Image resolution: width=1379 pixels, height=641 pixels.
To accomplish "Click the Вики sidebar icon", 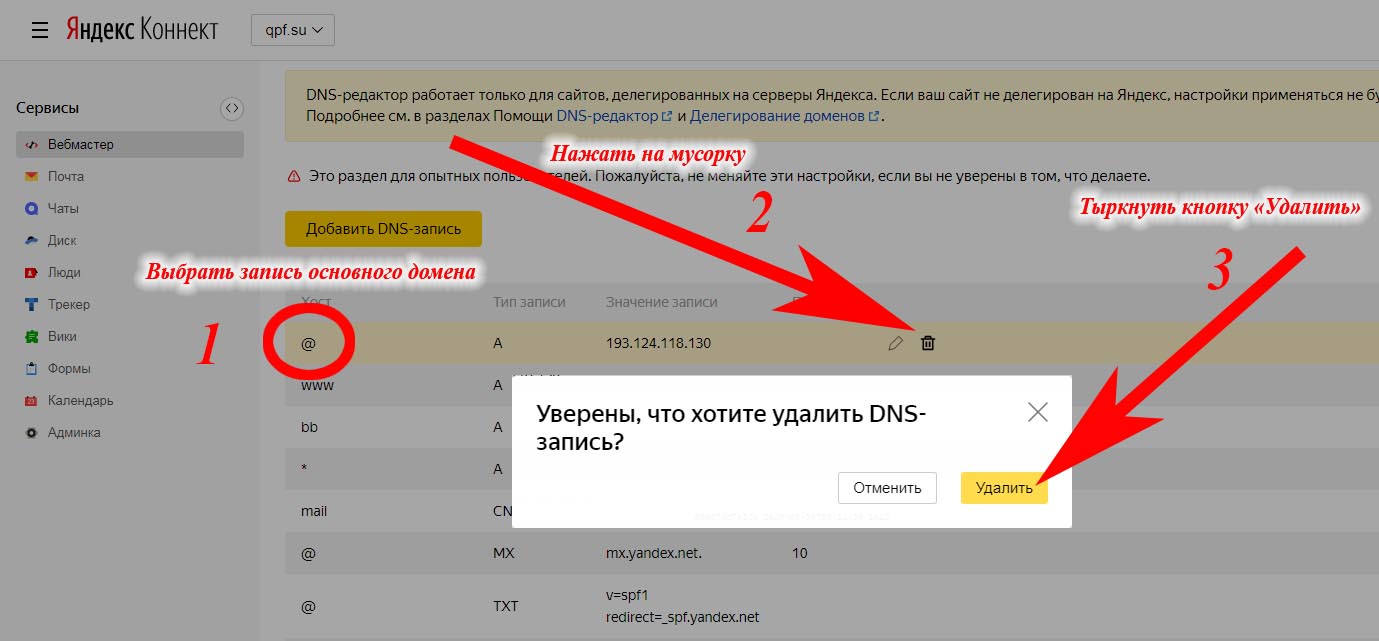I will (x=31, y=336).
